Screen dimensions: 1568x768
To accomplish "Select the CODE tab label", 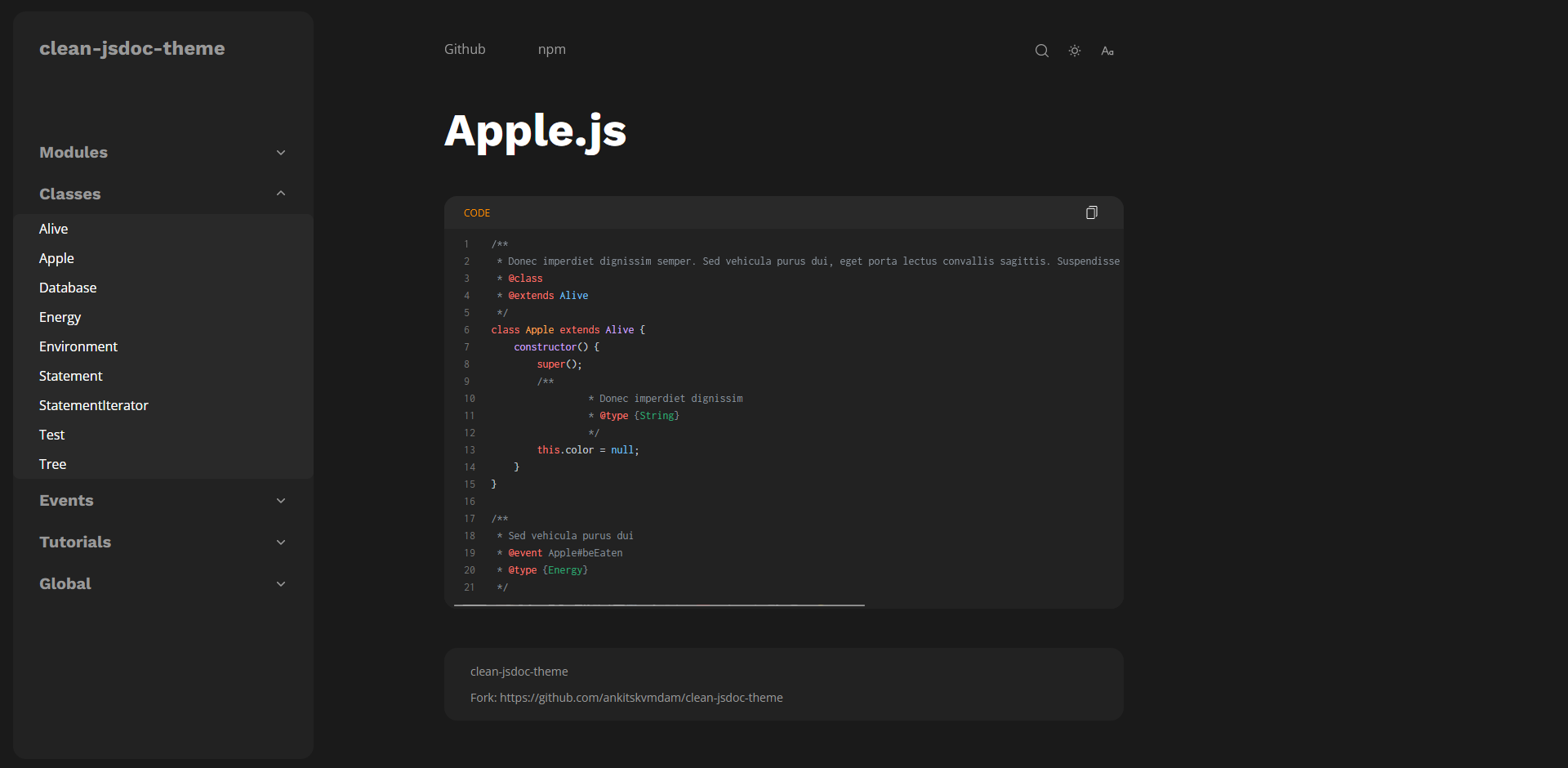I will [477, 212].
